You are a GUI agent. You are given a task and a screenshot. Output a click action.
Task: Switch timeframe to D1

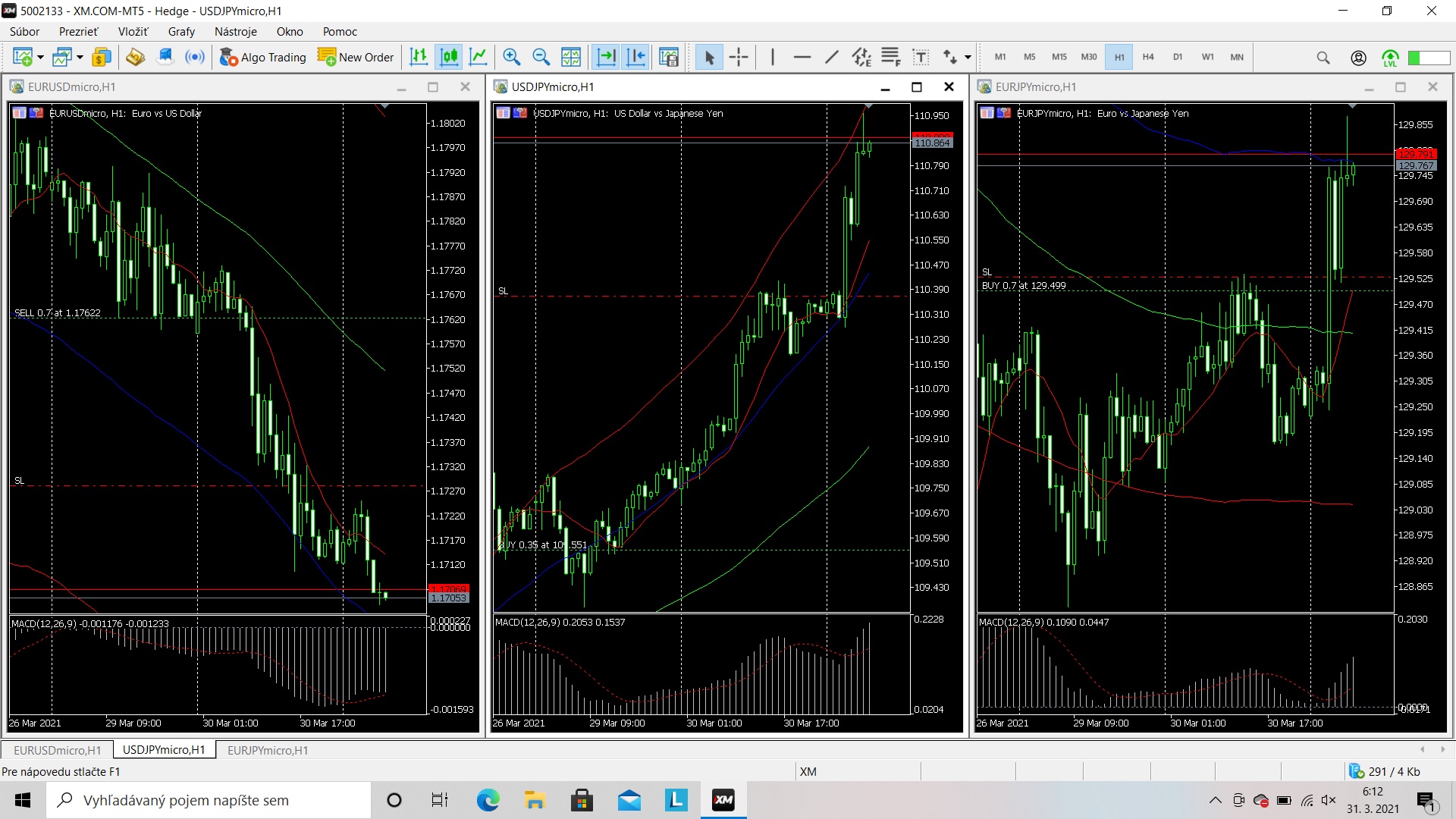[x=1178, y=57]
